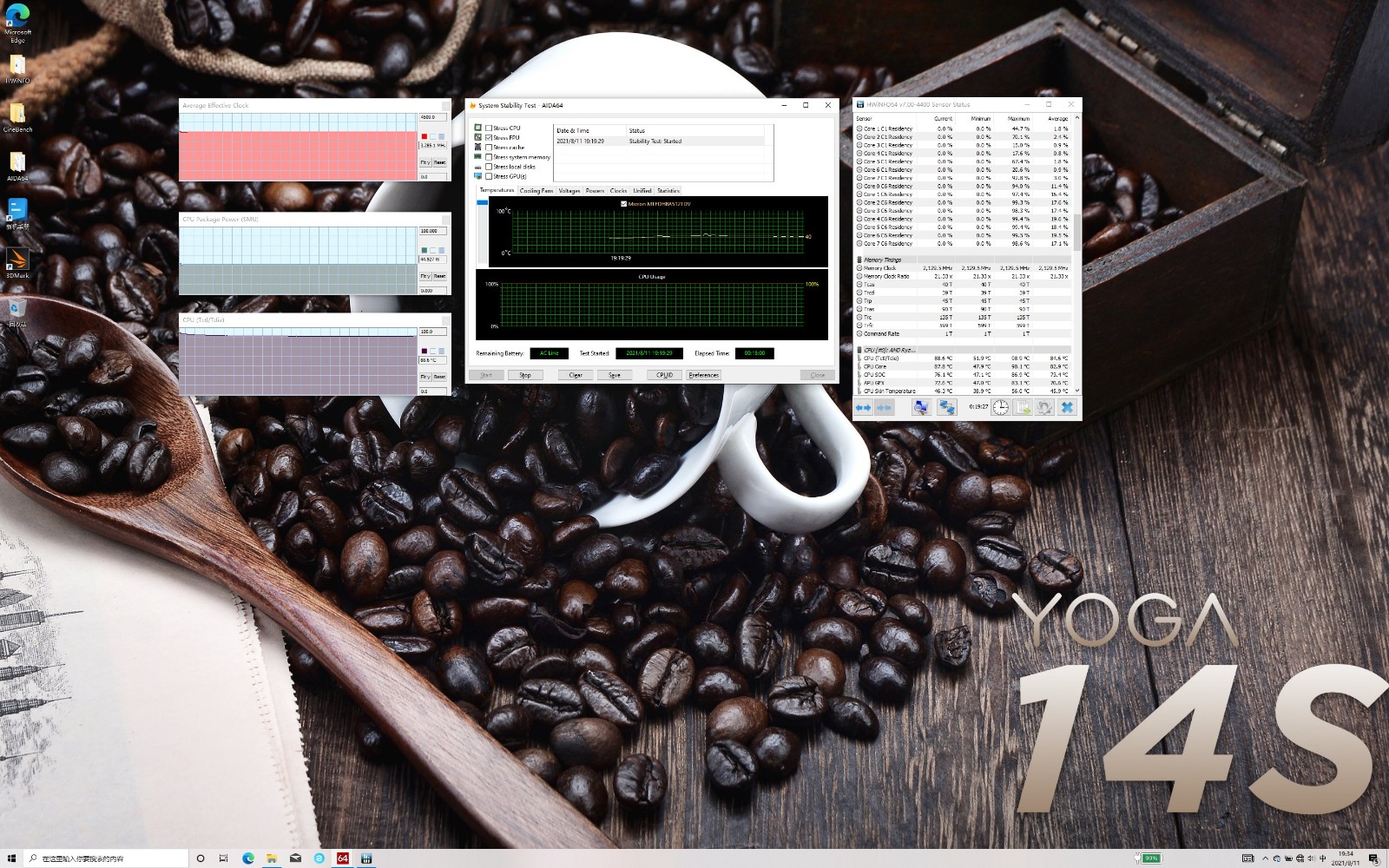
Task: Select CPU Skin Temperature sensor row
Action: 964,391
